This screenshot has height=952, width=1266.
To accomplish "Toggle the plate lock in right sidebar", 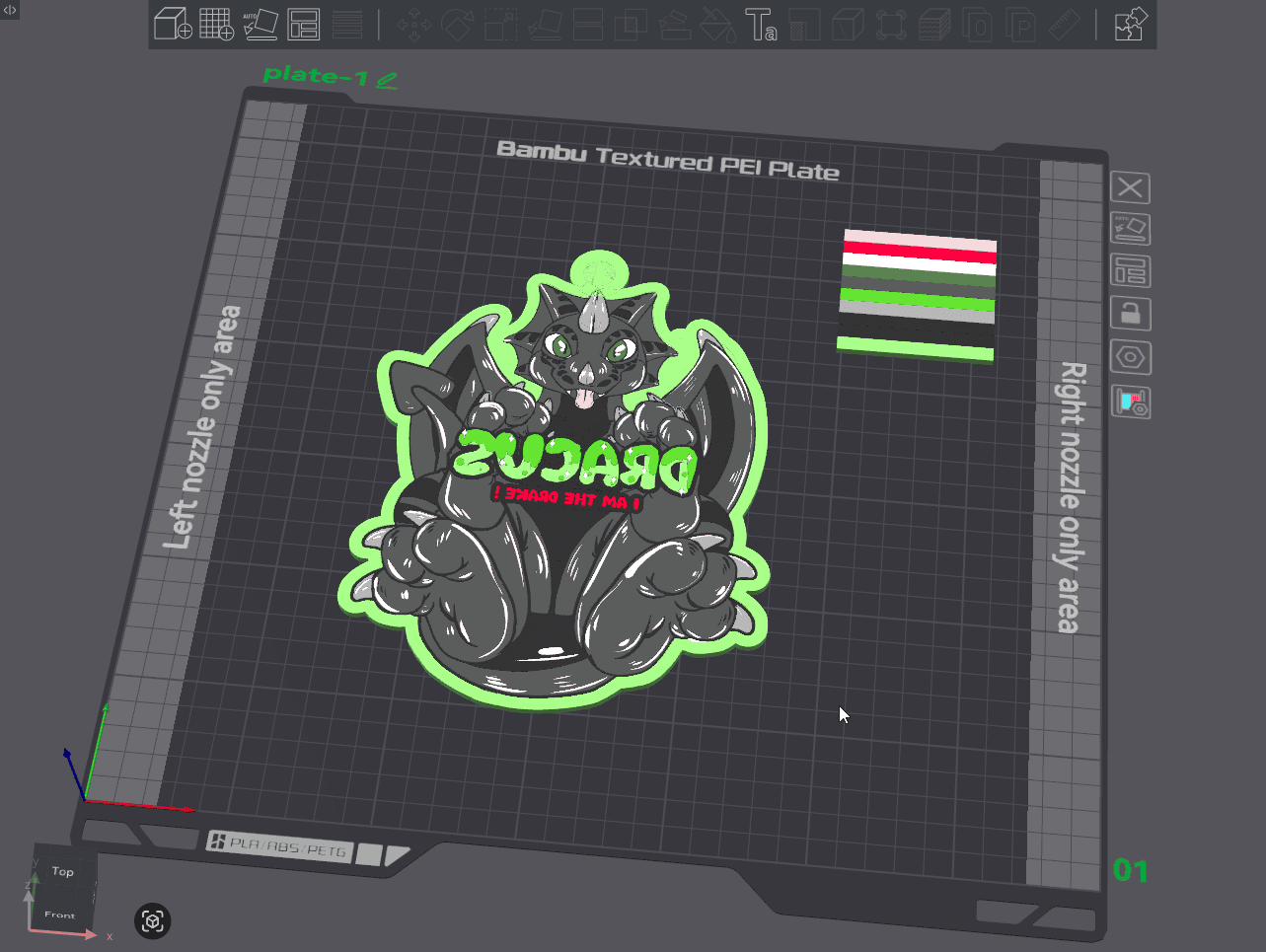I will 1130,313.
